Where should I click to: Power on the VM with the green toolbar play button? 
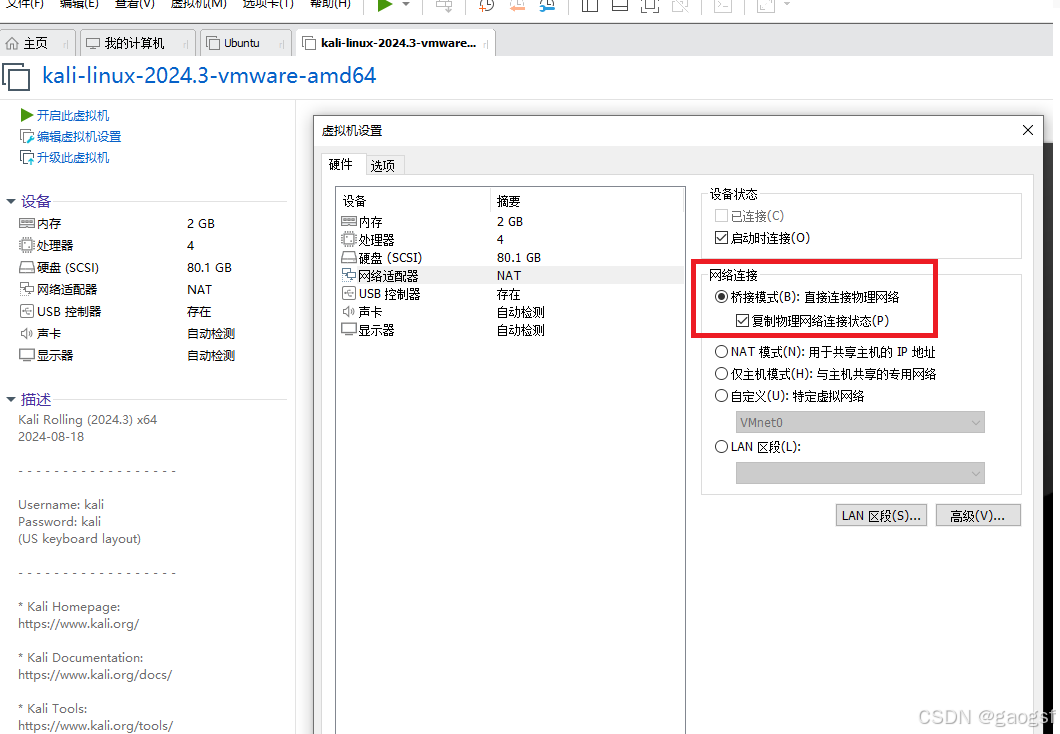(x=385, y=5)
